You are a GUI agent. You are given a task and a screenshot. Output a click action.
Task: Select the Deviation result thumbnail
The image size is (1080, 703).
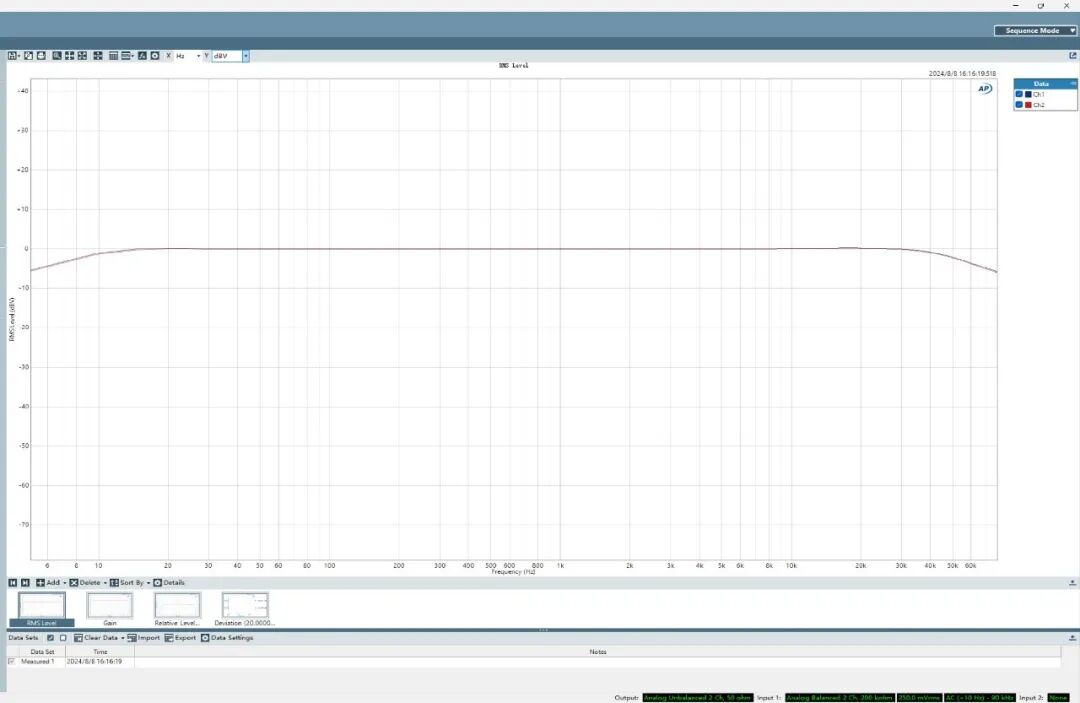245,609
